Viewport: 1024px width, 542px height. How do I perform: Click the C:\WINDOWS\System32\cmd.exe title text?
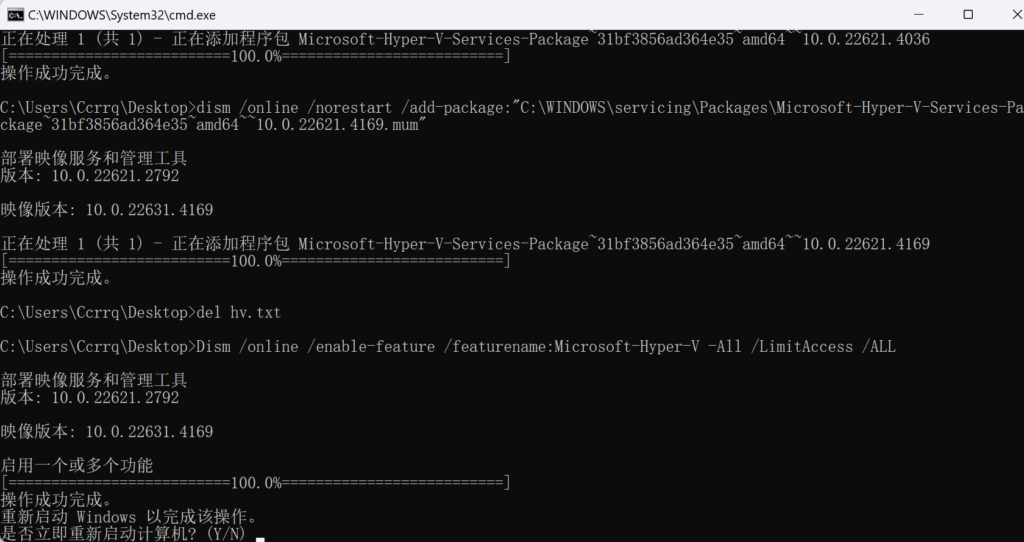121,15
